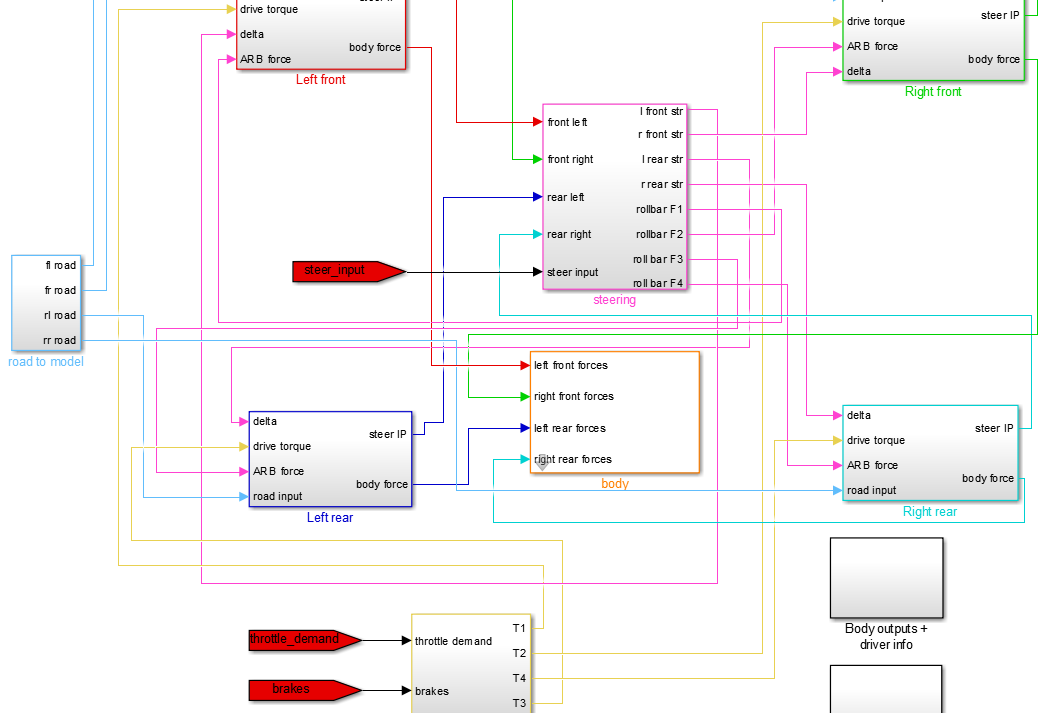This screenshot has height=713, width=1051.
Task: Click the Body outputs + driver info block
Action: (886, 578)
